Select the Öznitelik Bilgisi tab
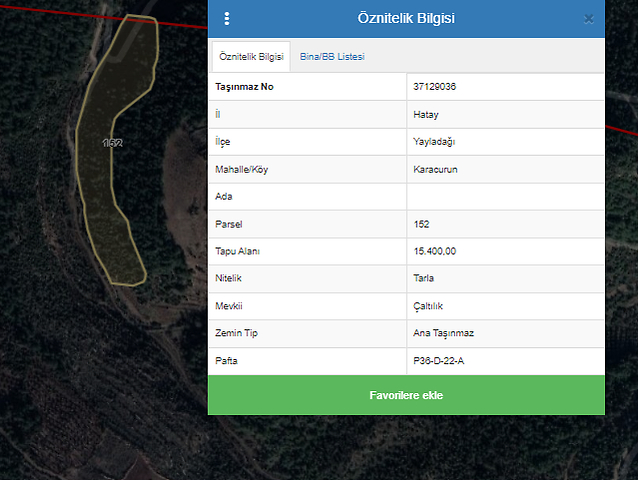Viewport: 638px width, 480px height. point(251,57)
